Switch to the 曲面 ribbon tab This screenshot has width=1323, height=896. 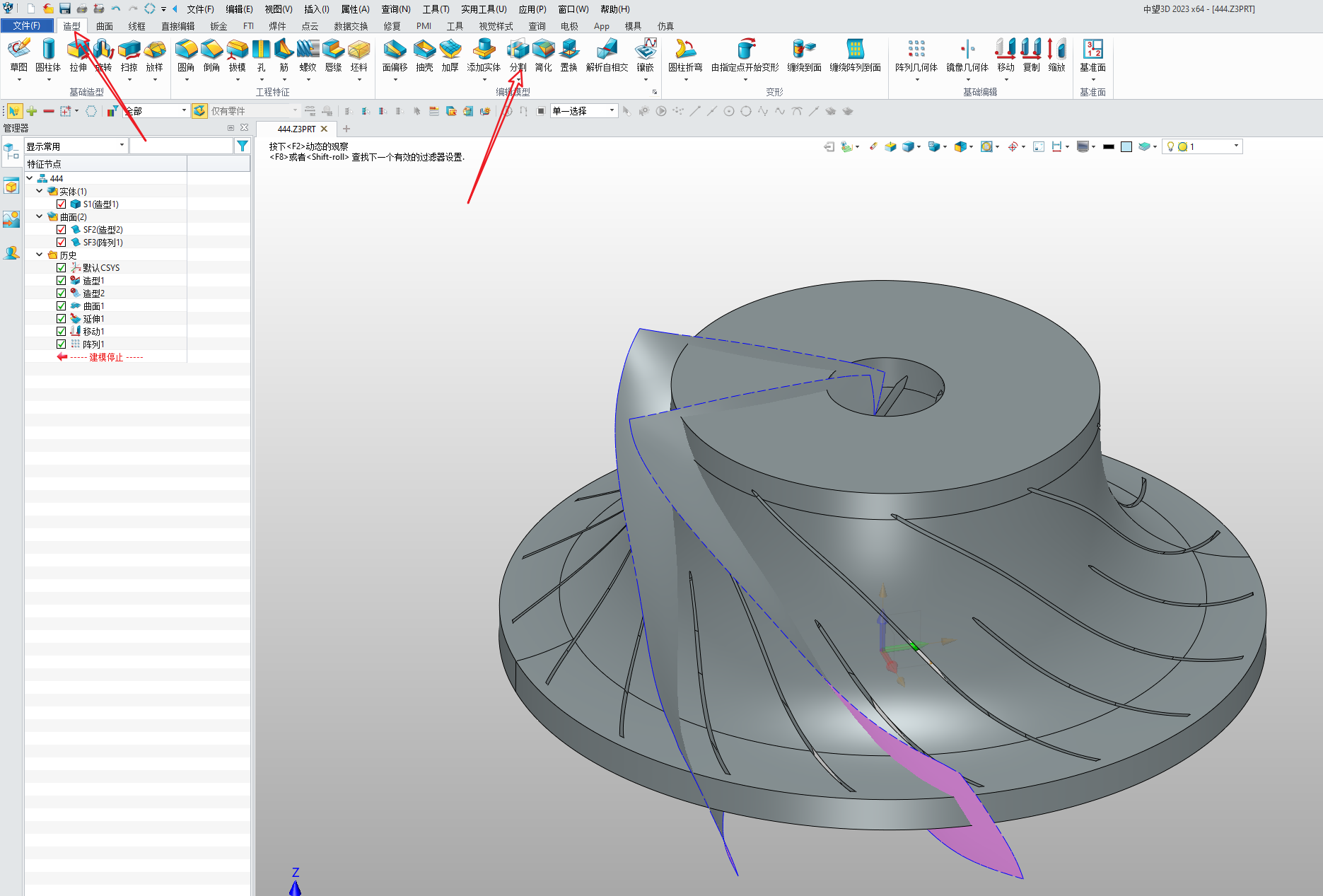pyautogui.click(x=105, y=26)
